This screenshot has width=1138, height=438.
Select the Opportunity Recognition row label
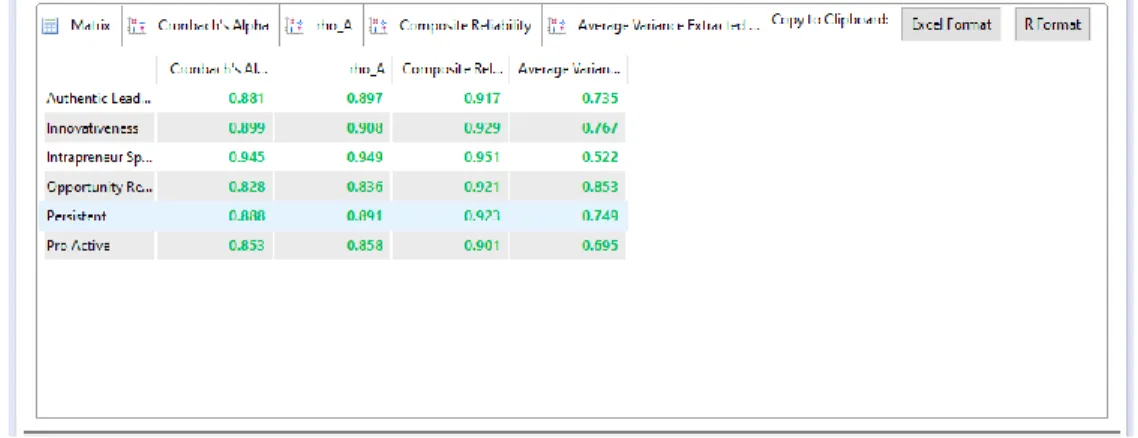(99, 187)
